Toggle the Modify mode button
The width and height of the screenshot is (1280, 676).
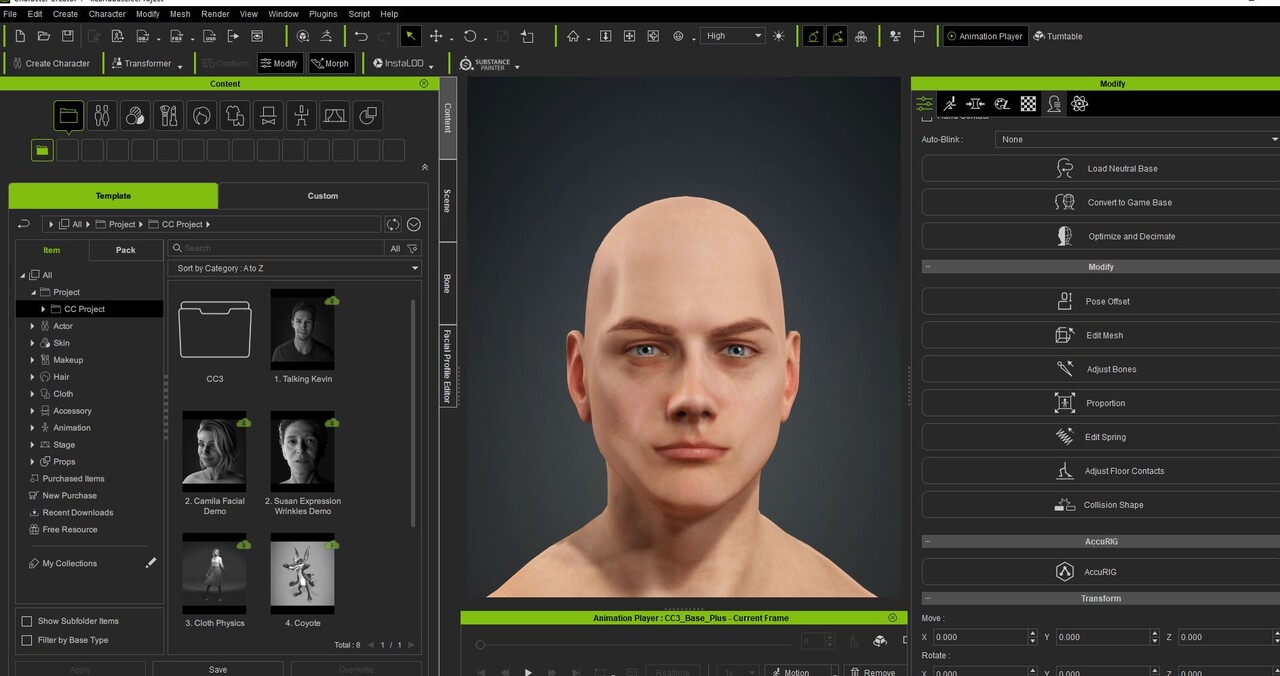coord(280,63)
